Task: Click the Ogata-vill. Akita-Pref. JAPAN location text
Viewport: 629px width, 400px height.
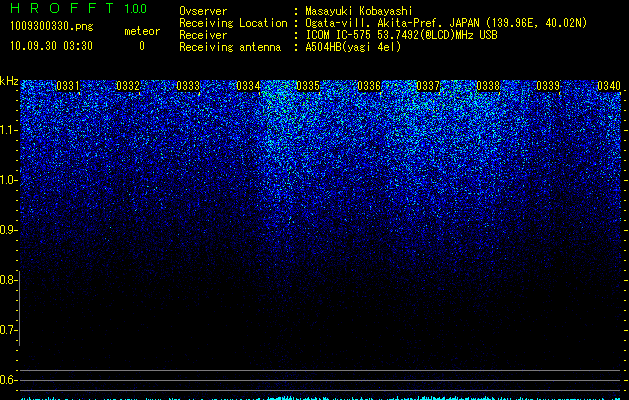Action: click(x=446, y=23)
